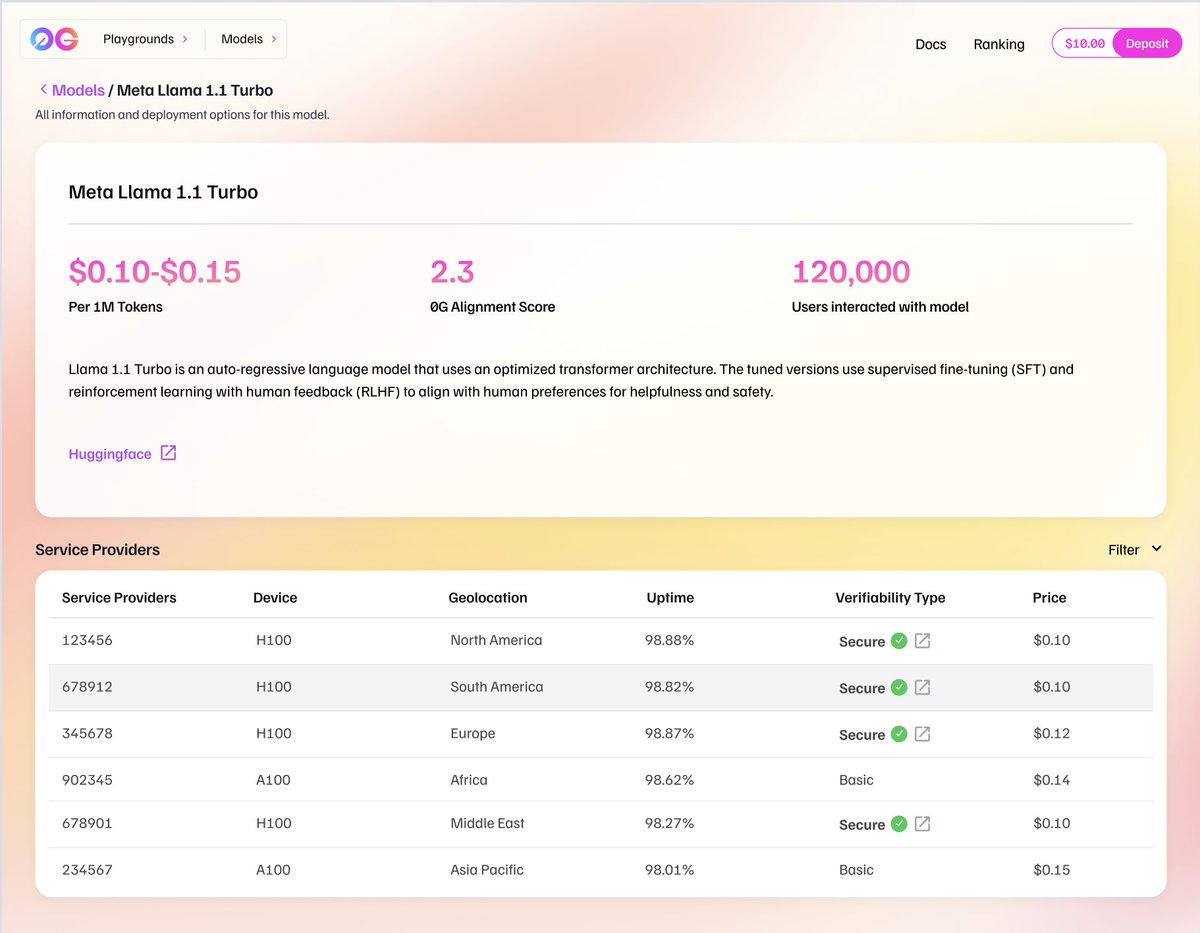The image size is (1200, 933).
Task: Click the Europe geolocation cell
Action: [x=473, y=733]
